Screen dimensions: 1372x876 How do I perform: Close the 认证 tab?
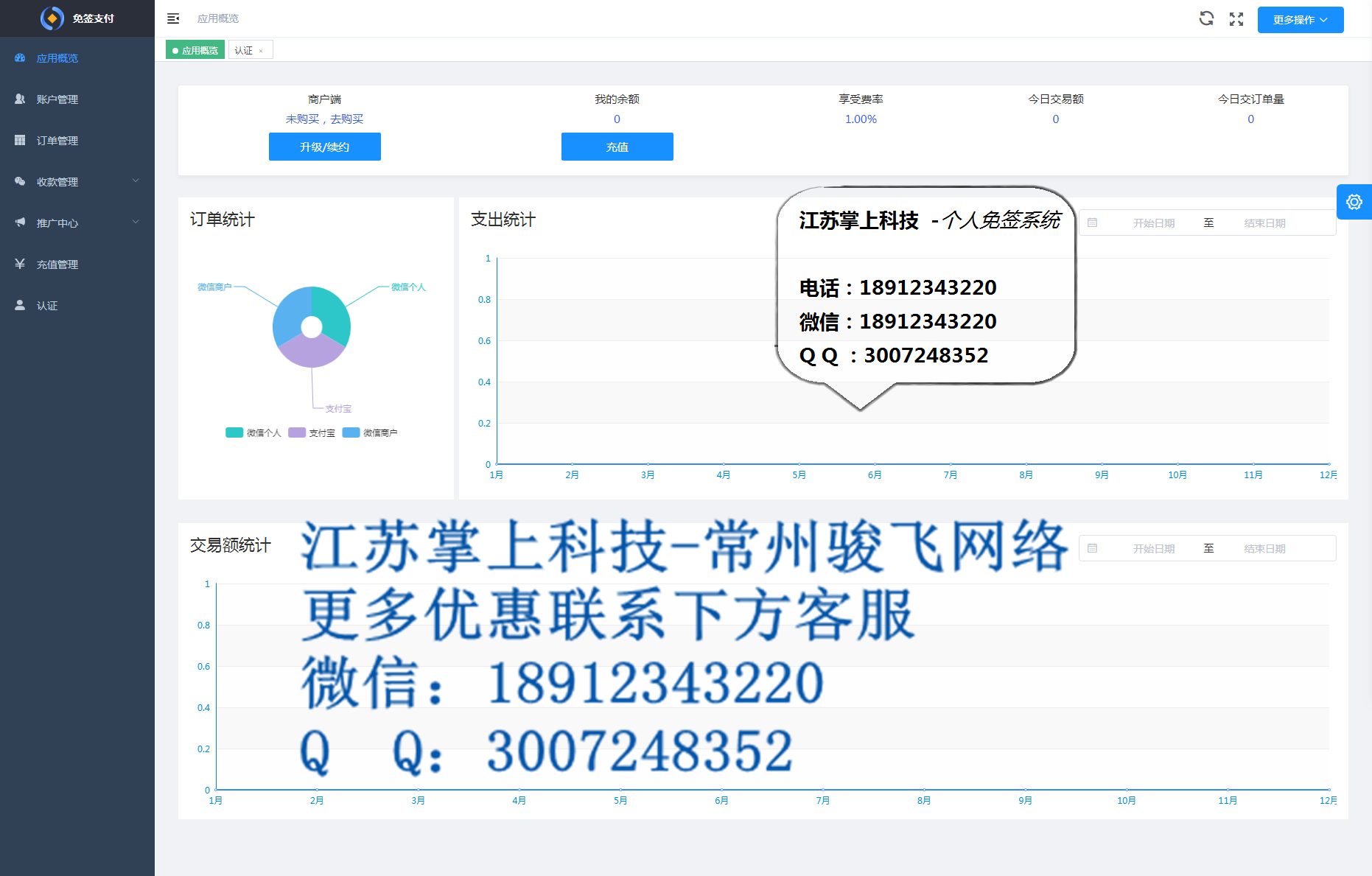[x=261, y=51]
